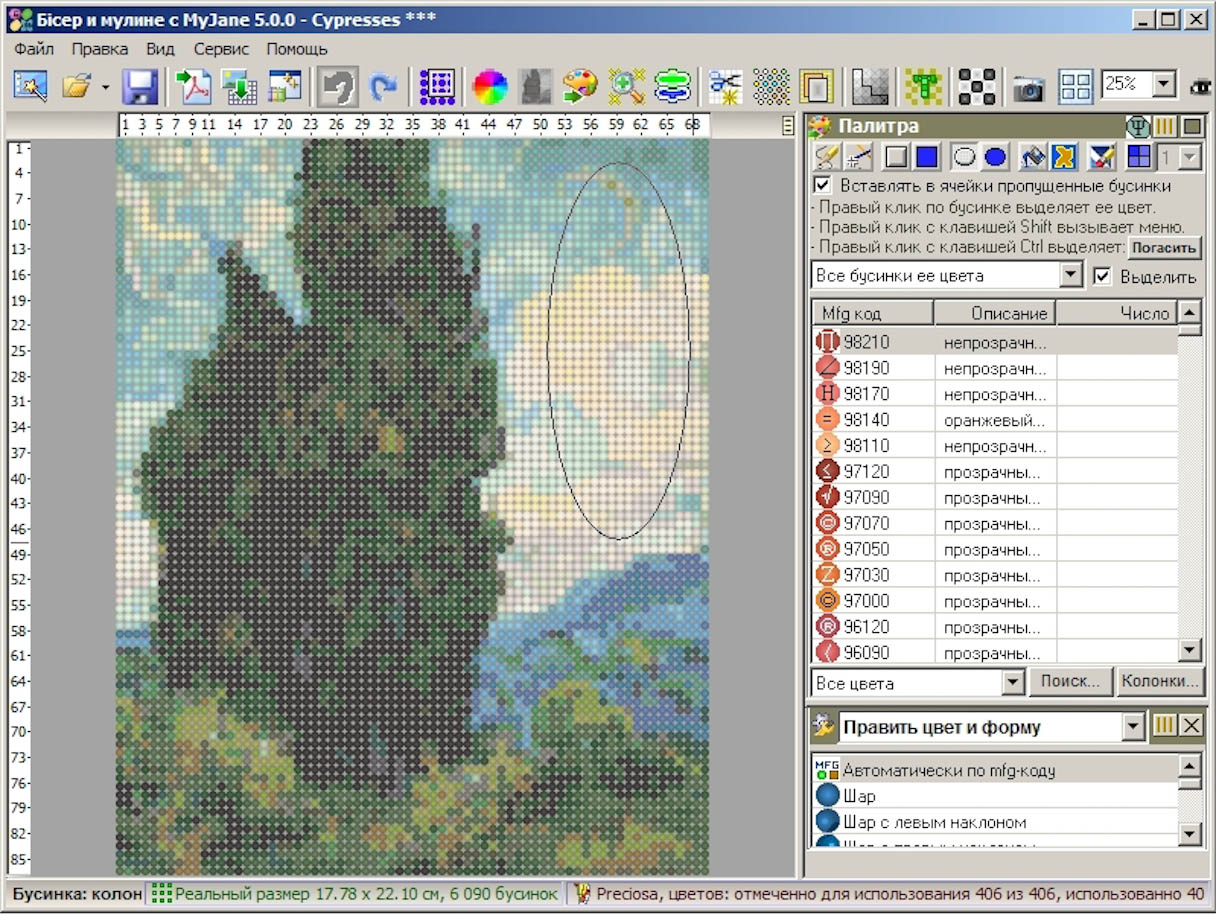Click the four-pane window layout icon
Image resolution: width=1216 pixels, height=915 pixels.
click(1076, 86)
